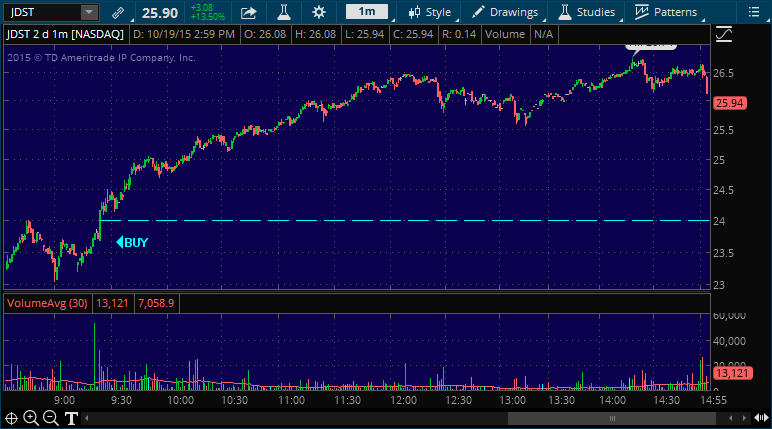The image size is (772, 429).
Task: Click the H: 26.08 high value
Action: [316, 34]
